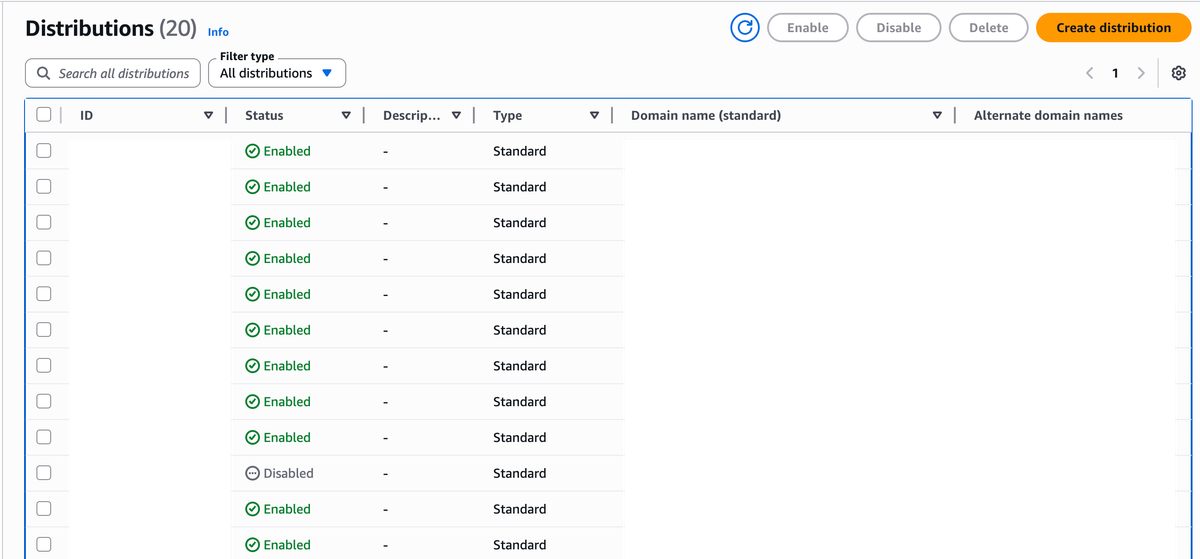Viewport: 1200px width, 559px height.
Task: Select page number 1 in pagination
Action: (1115, 73)
